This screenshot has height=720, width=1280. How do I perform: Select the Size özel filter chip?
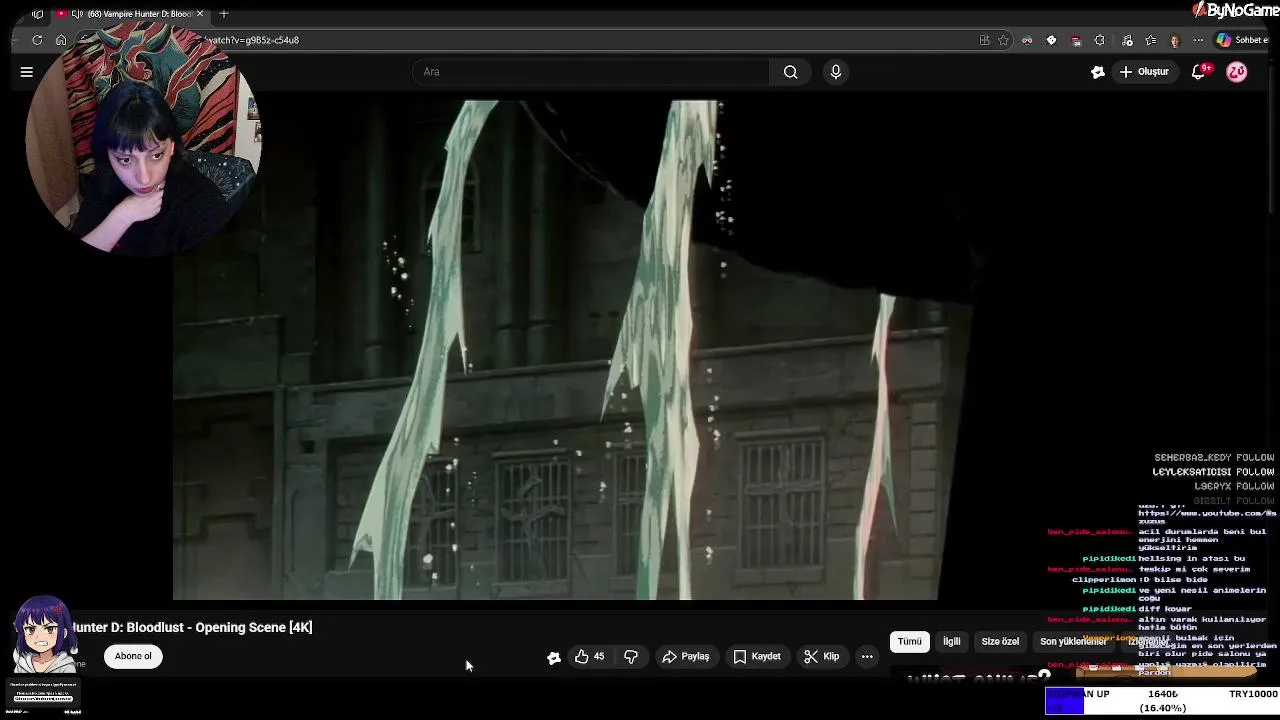tap(1000, 641)
